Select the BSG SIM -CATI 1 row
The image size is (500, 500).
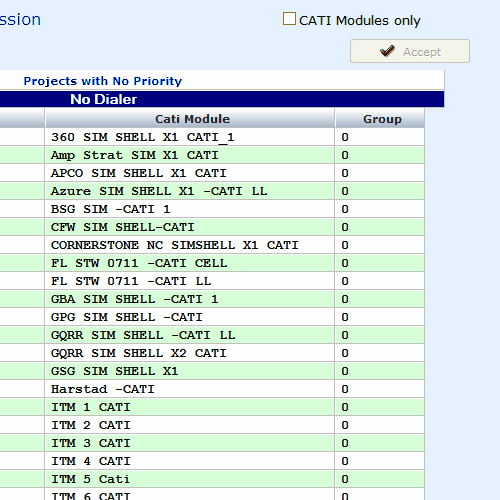[x=212, y=209]
